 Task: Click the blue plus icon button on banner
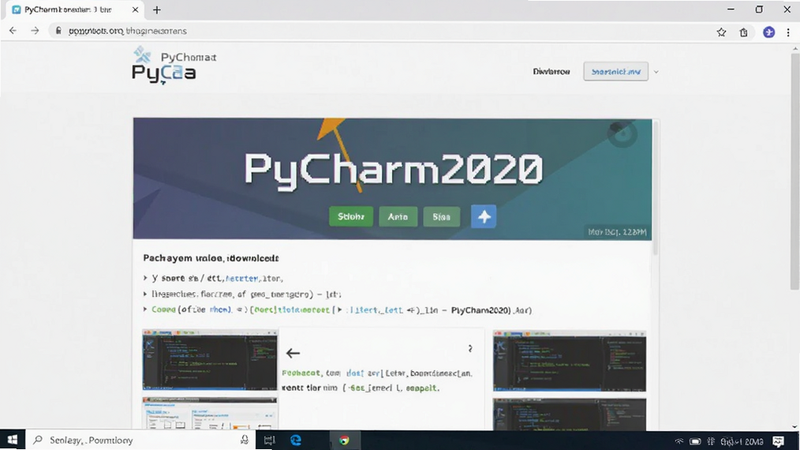tap(483, 216)
